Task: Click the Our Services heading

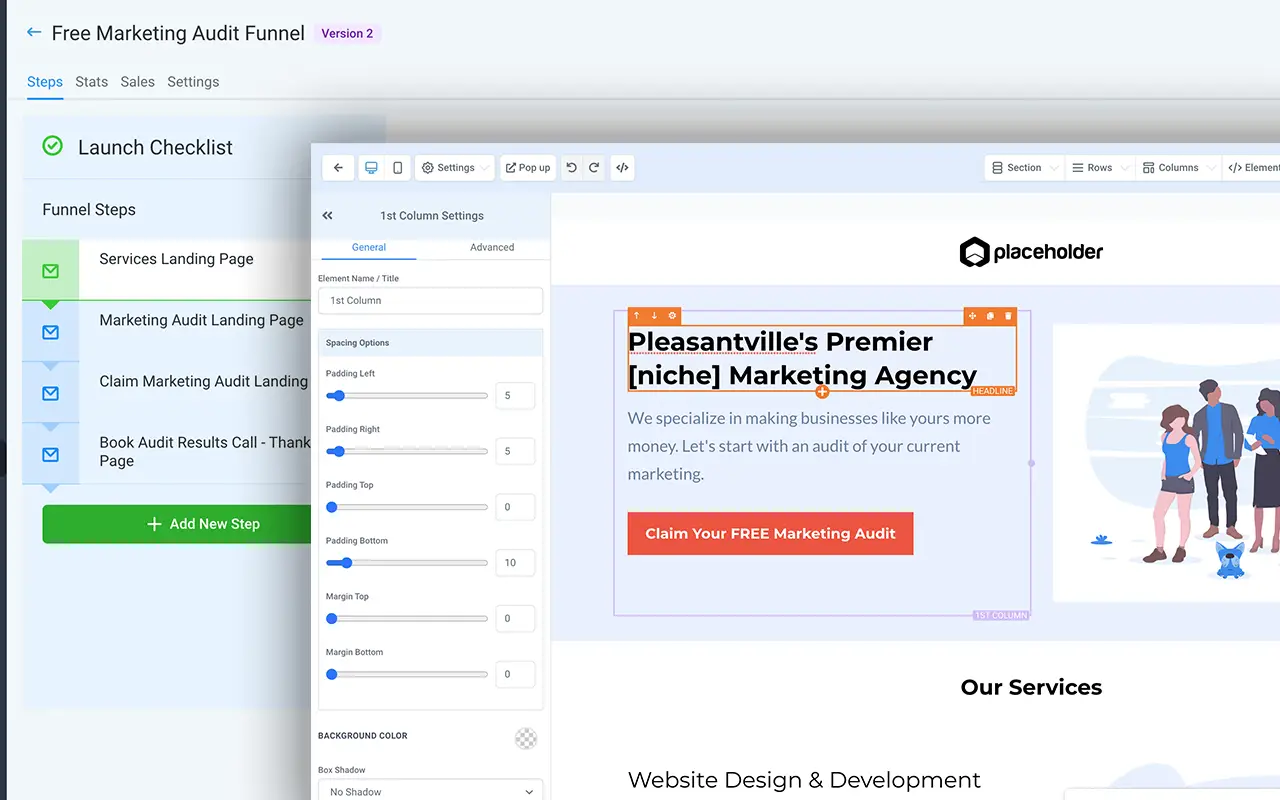Action: (1031, 687)
